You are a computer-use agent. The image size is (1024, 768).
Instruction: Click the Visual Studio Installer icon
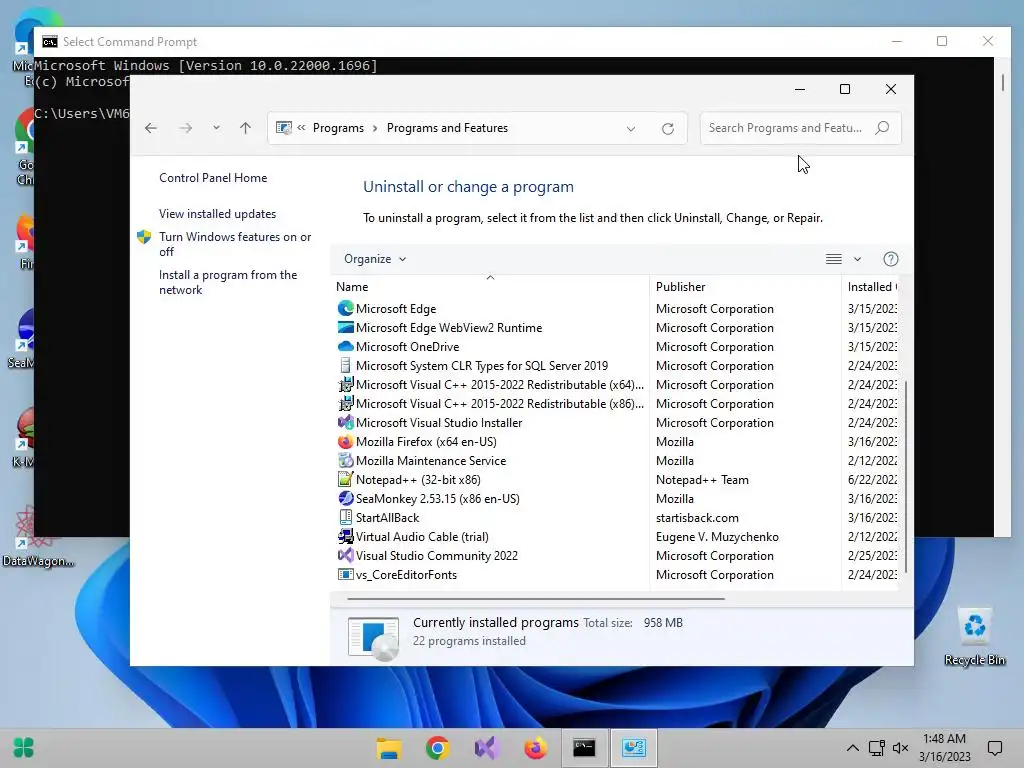tap(345, 422)
